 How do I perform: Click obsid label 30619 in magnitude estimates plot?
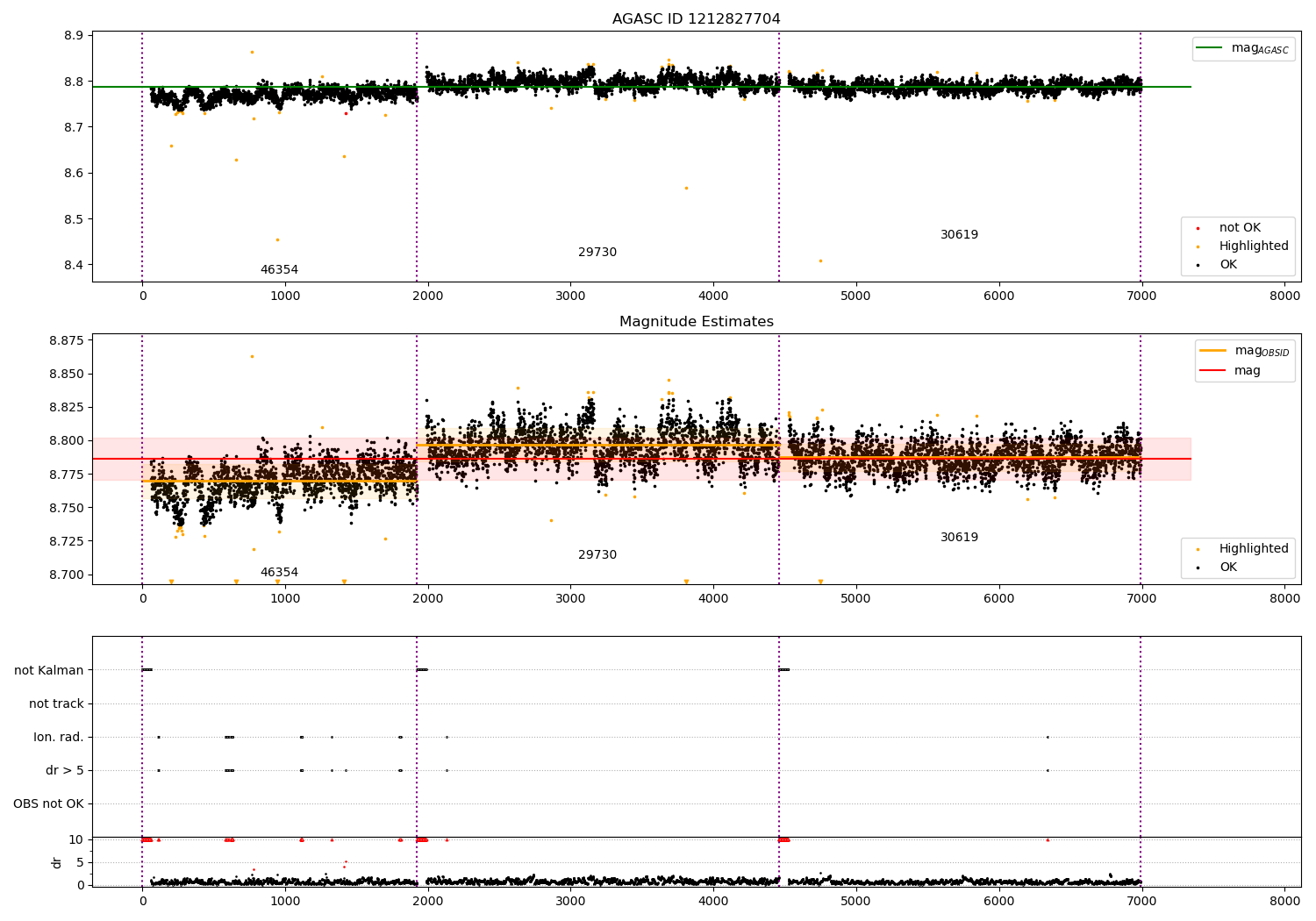point(959,538)
